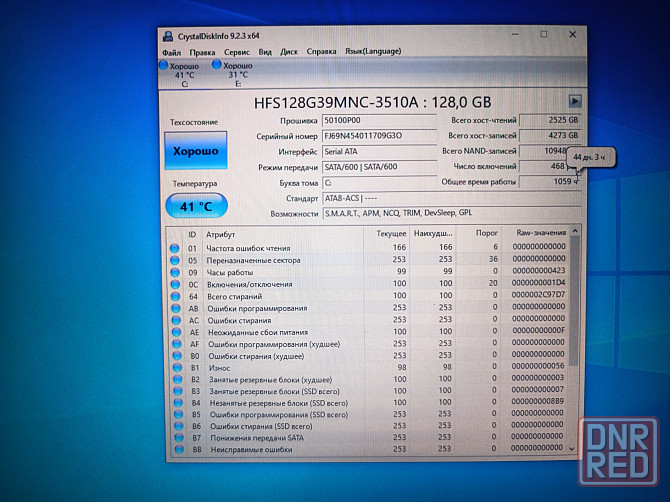This screenshot has height=502, width=670.
Task: Click the transfer mode SATA/600 field
Action: (x=379, y=167)
